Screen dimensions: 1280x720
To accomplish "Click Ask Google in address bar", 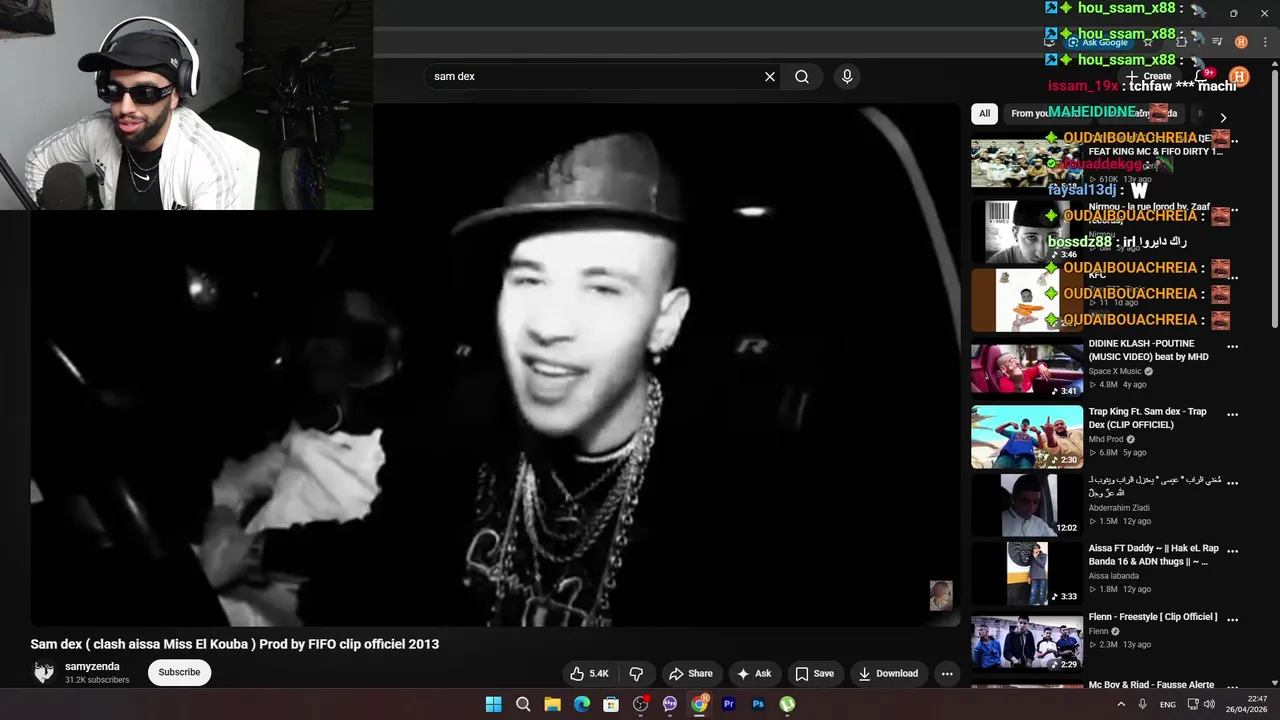I will (x=1099, y=42).
